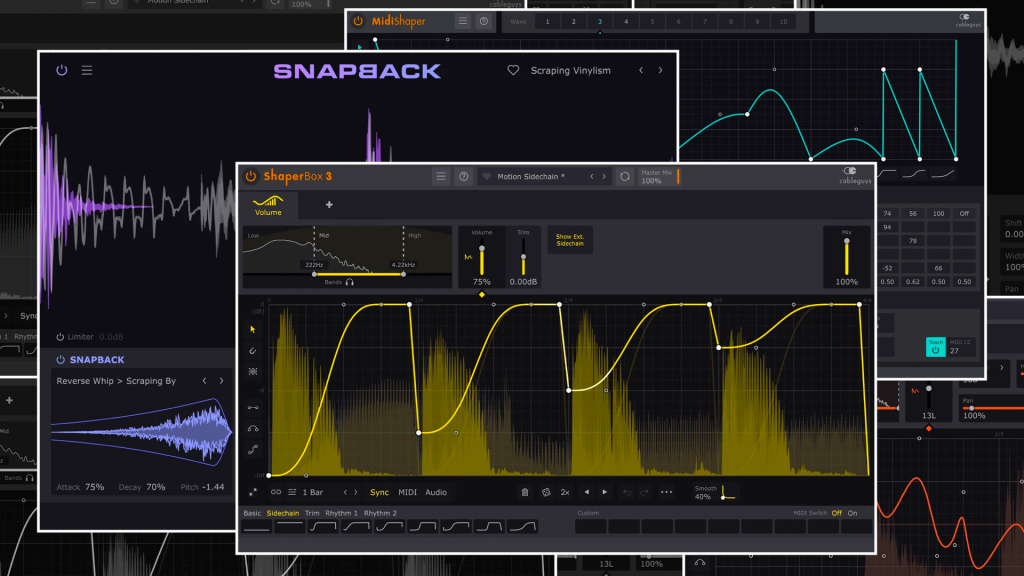This screenshot has height=576, width=1024.
Task: Expand the wave editor to fullscreen
Action: [x=253, y=492]
